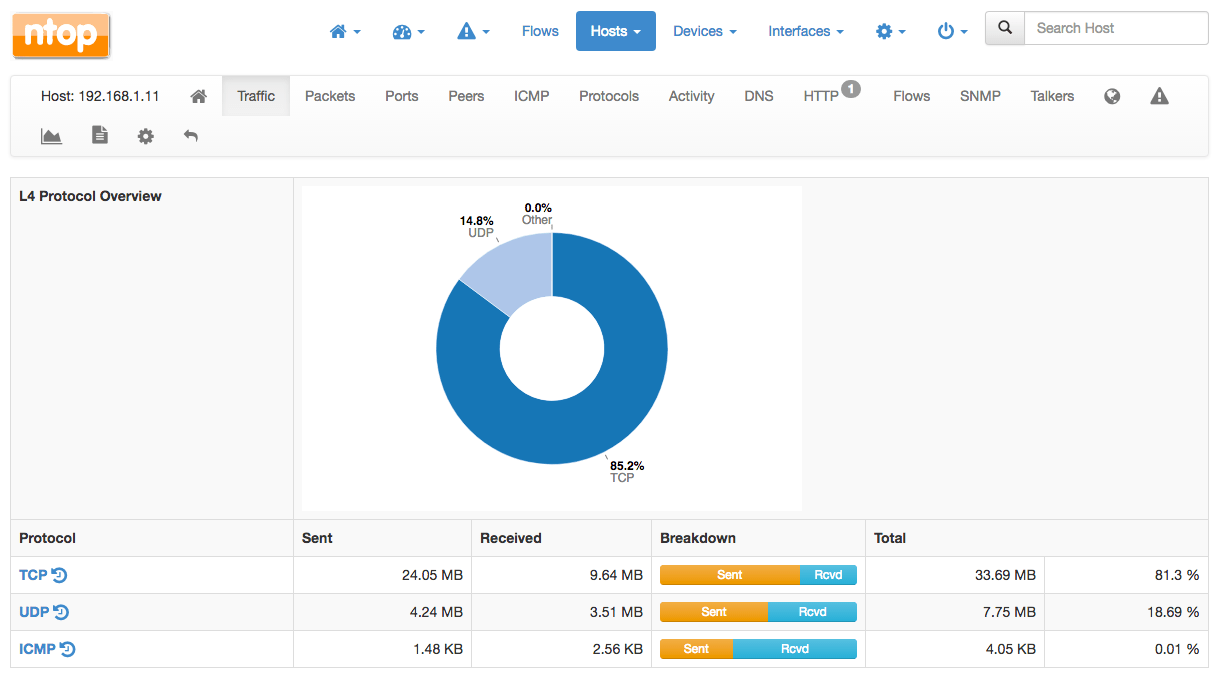The height and width of the screenshot is (674, 1215).
Task: Open the UDP protocol link
Action: [x=34, y=612]
